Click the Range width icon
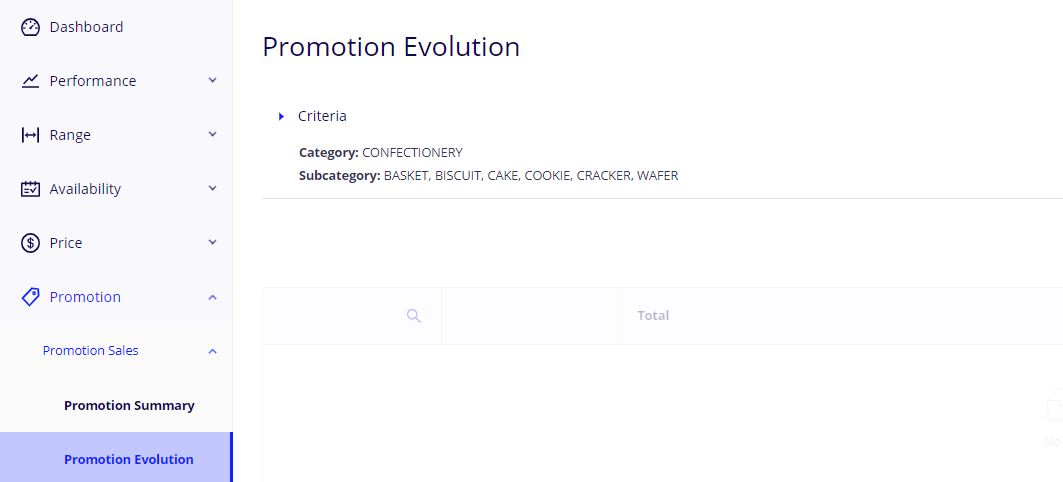Screen dimensions: 1063x482 [x=30, y=135]
